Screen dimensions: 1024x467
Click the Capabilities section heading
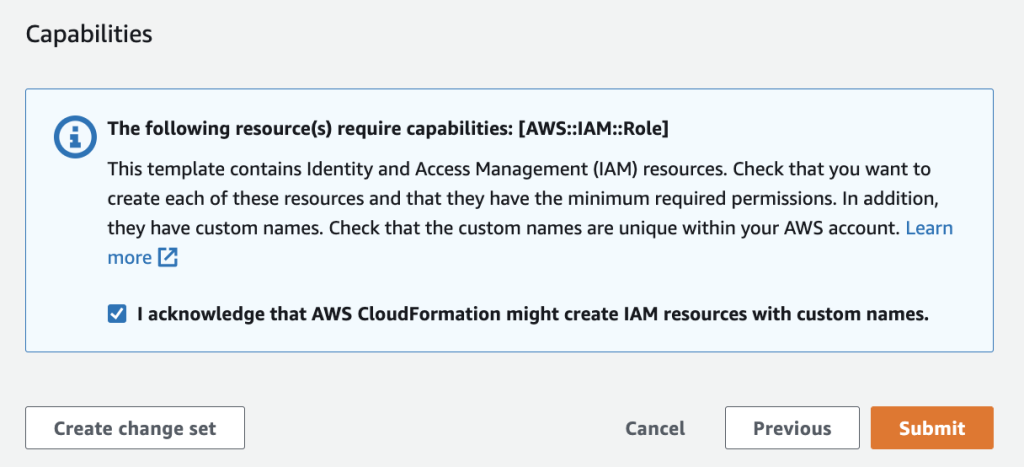point(89,34)
